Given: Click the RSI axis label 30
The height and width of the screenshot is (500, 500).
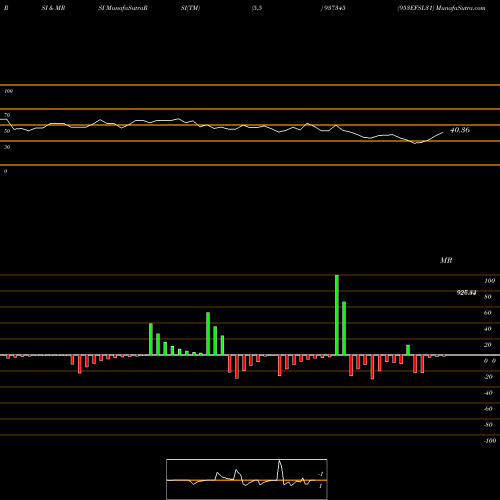Looking at the screenshot, I should [7, 147].
